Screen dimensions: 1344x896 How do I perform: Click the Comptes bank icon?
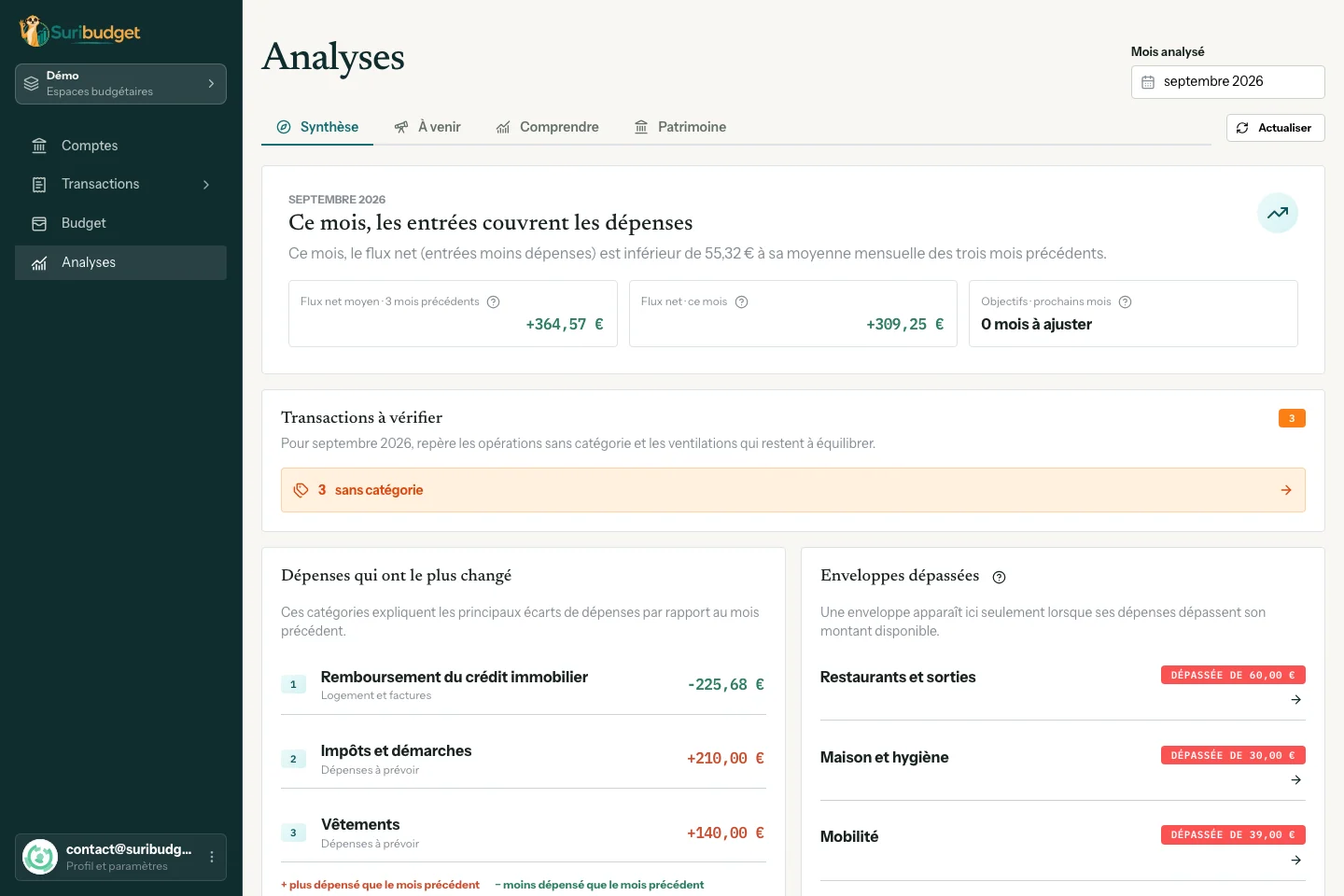(x=39, y=146)
